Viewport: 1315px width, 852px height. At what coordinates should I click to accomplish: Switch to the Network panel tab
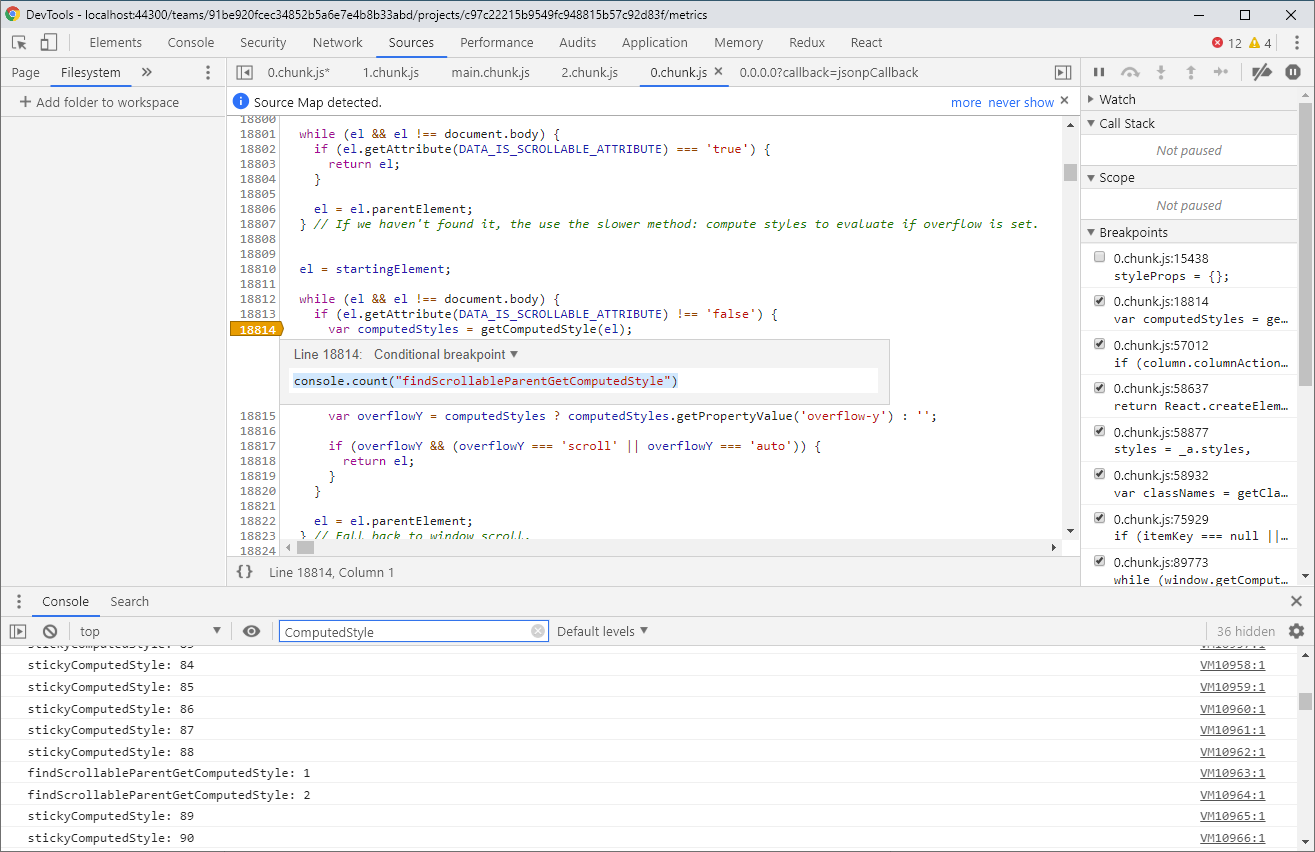[338, 42]
